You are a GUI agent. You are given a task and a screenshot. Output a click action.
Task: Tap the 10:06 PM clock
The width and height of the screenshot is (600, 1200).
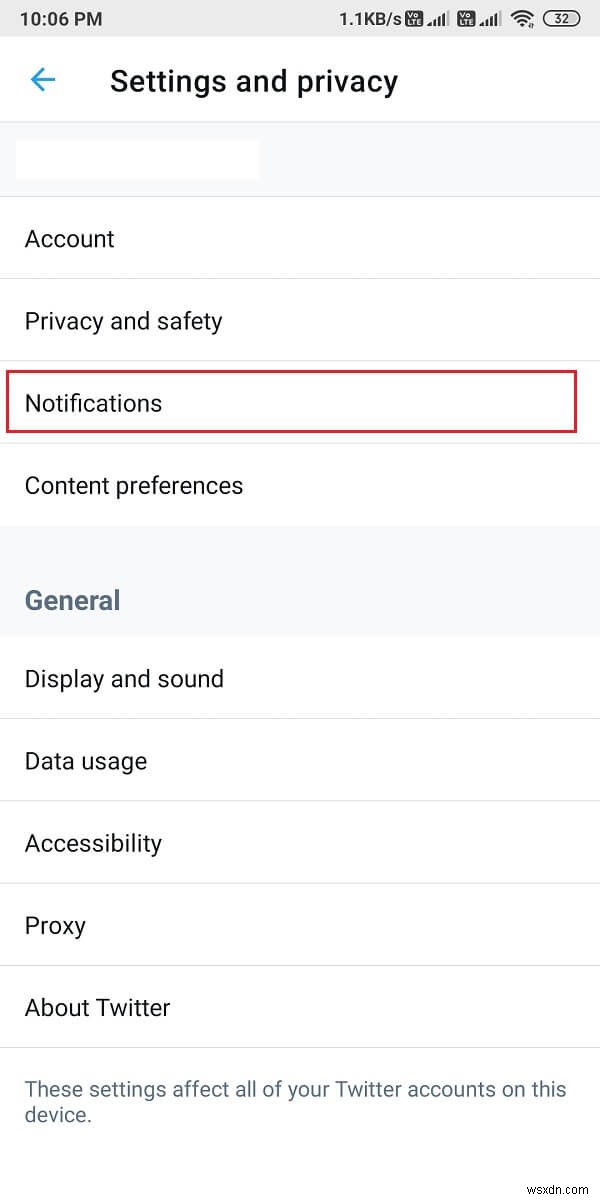click(x=59, y=18)
